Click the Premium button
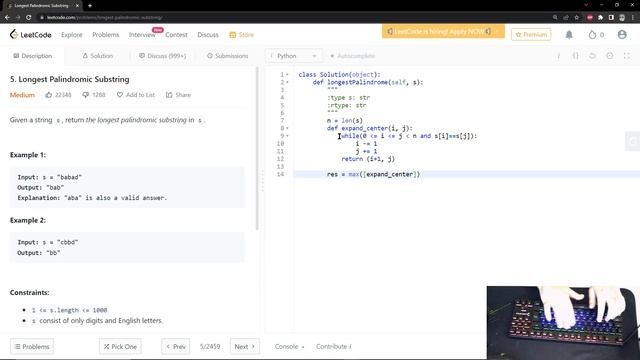 pos(531,35)
